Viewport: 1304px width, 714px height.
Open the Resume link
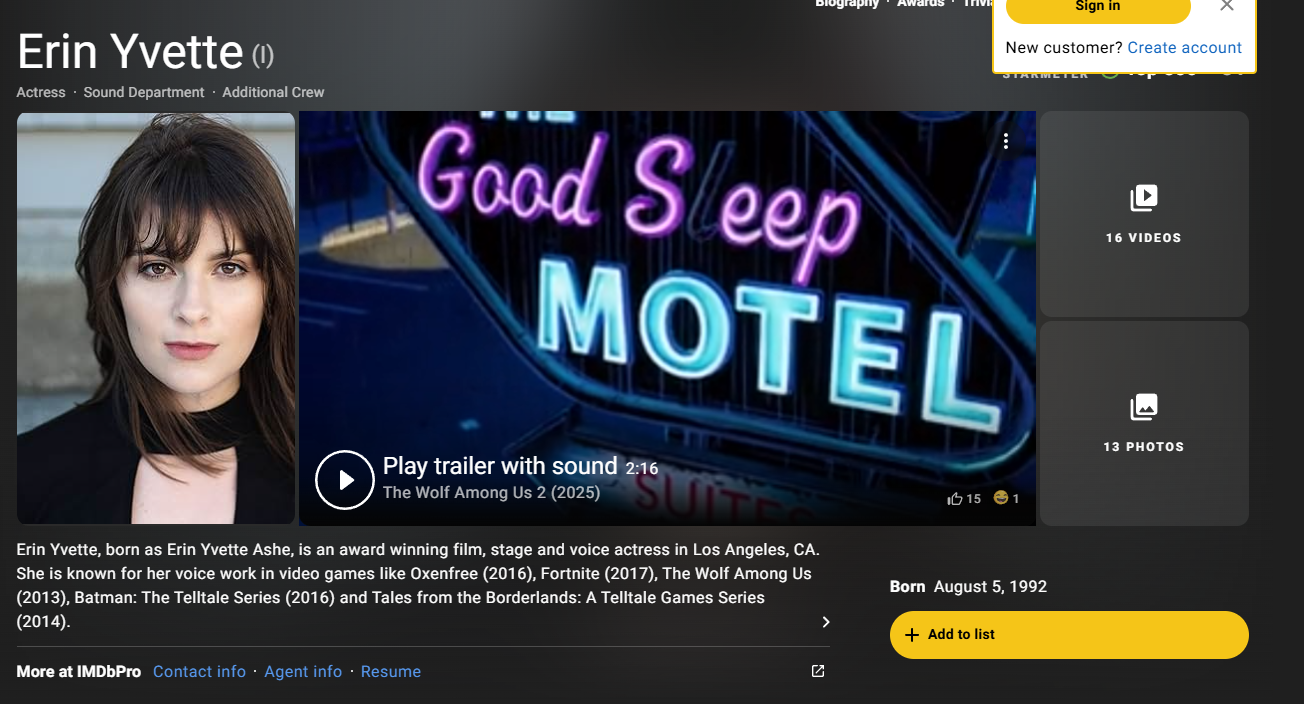391,672
